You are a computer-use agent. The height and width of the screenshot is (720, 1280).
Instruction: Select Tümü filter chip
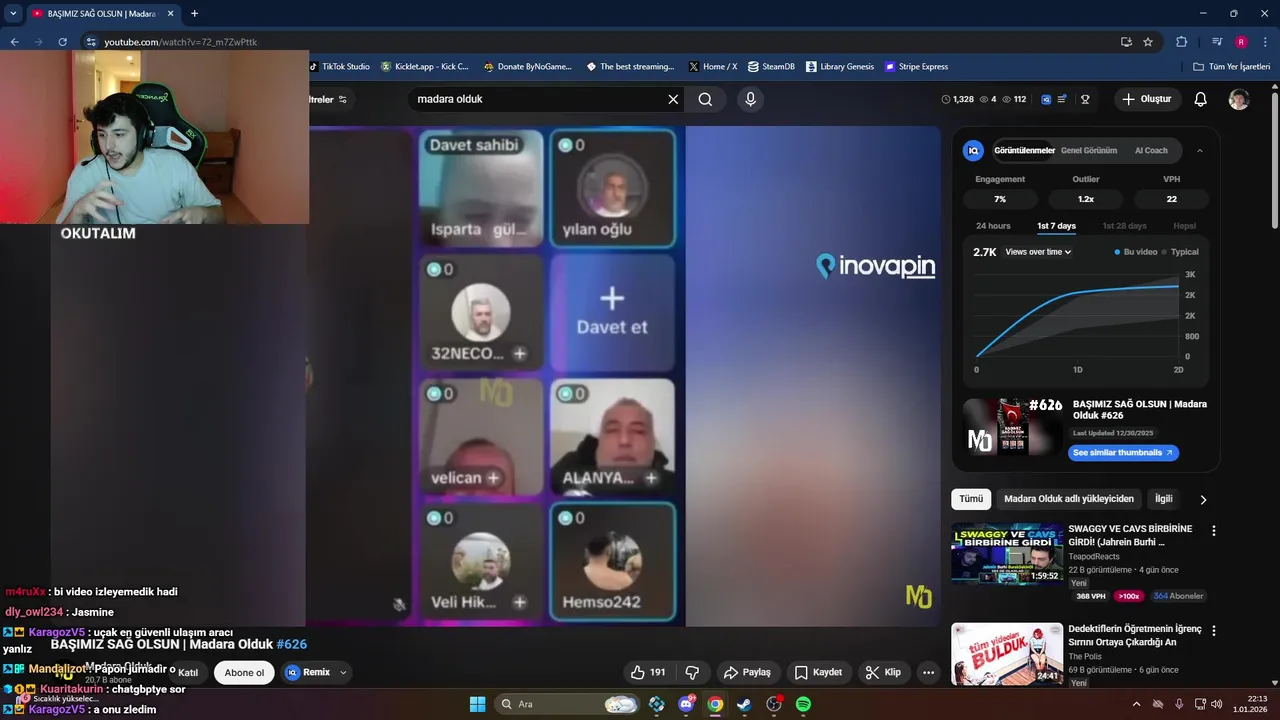click(971, 499)
